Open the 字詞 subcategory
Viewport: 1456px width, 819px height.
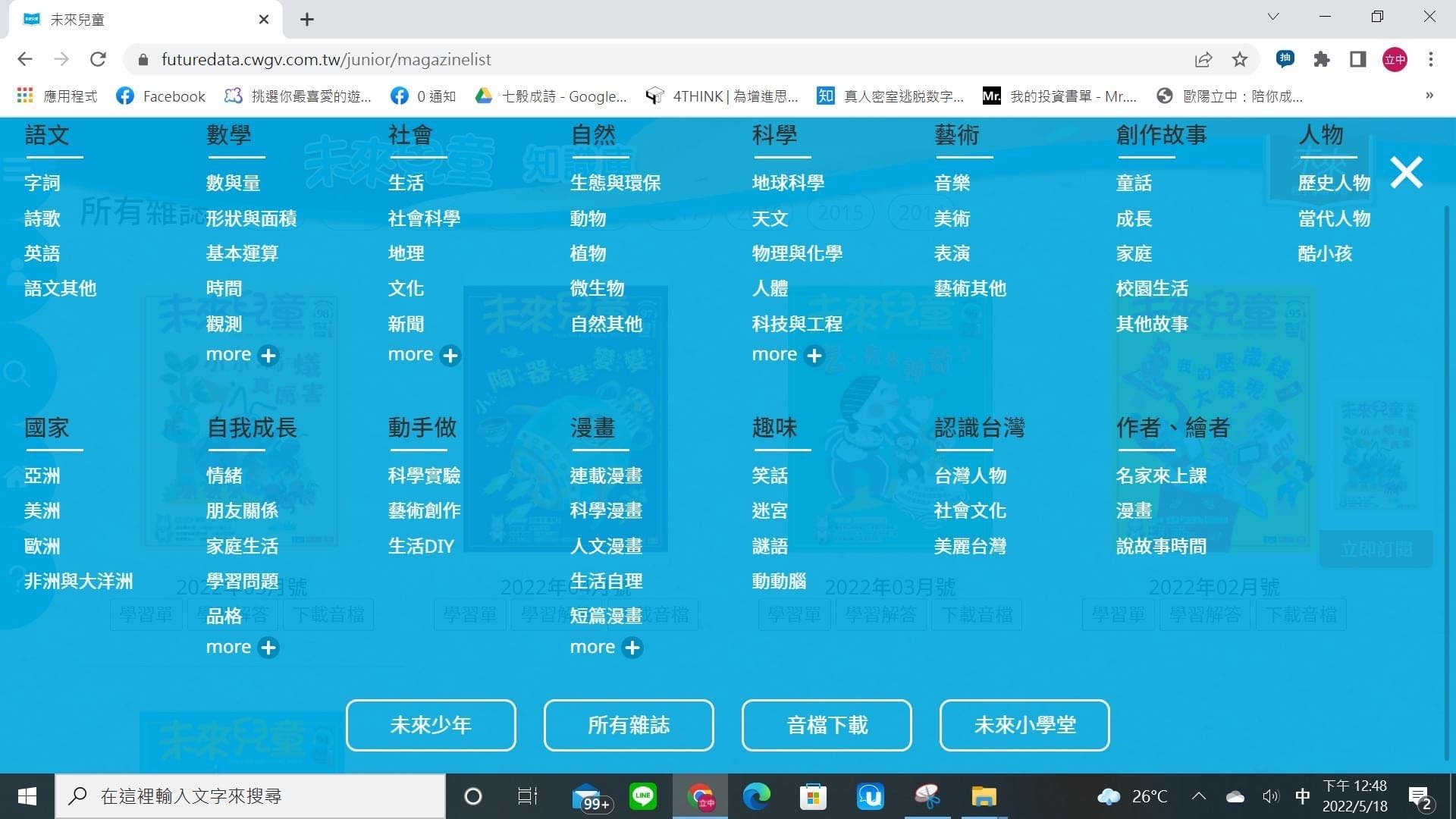tap(42, 183)
